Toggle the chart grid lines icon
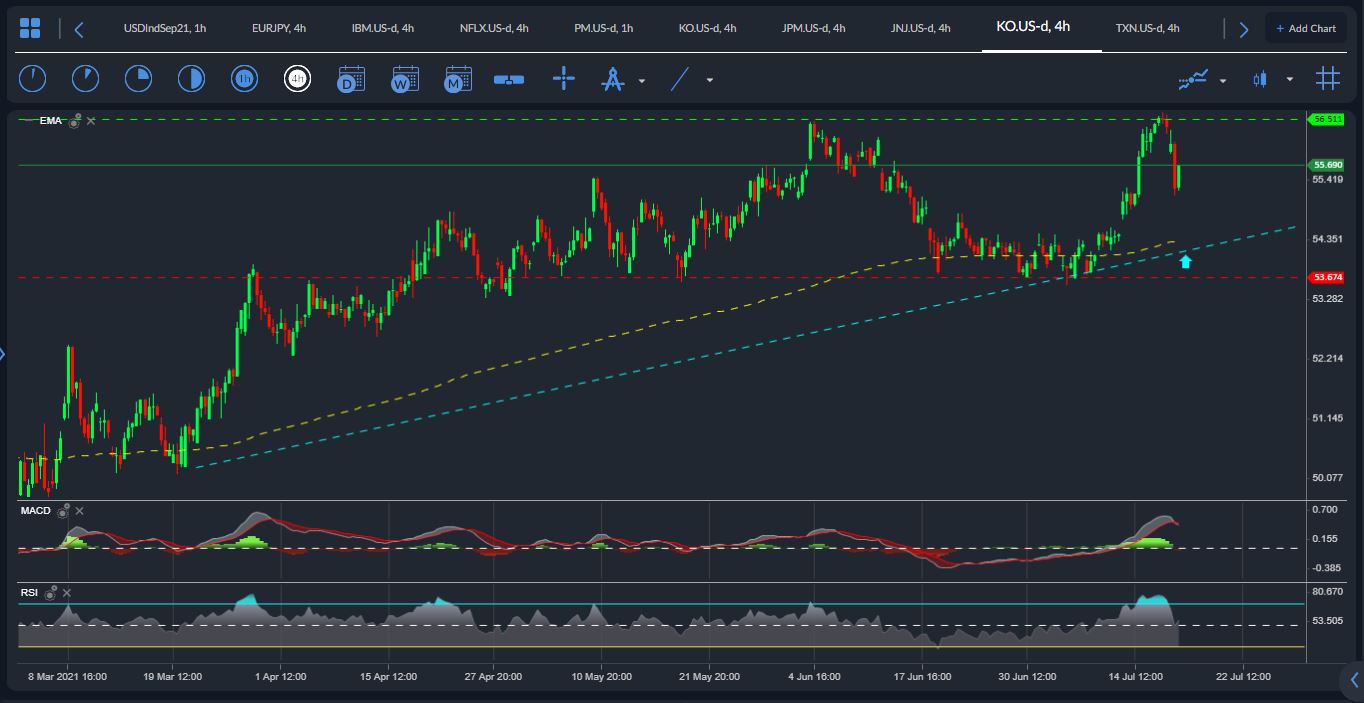The width and height of the screenshot is (1364, 703). click(x=1327, y=79)
